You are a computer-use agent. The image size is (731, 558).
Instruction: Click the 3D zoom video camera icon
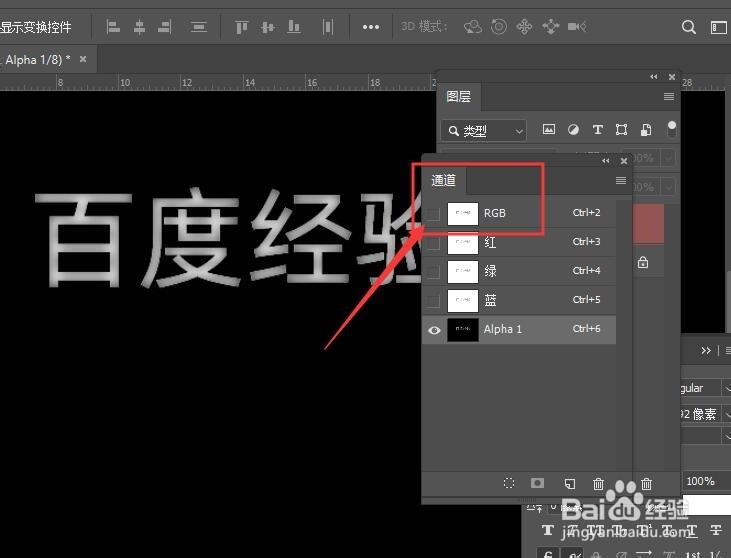(577, 27)
